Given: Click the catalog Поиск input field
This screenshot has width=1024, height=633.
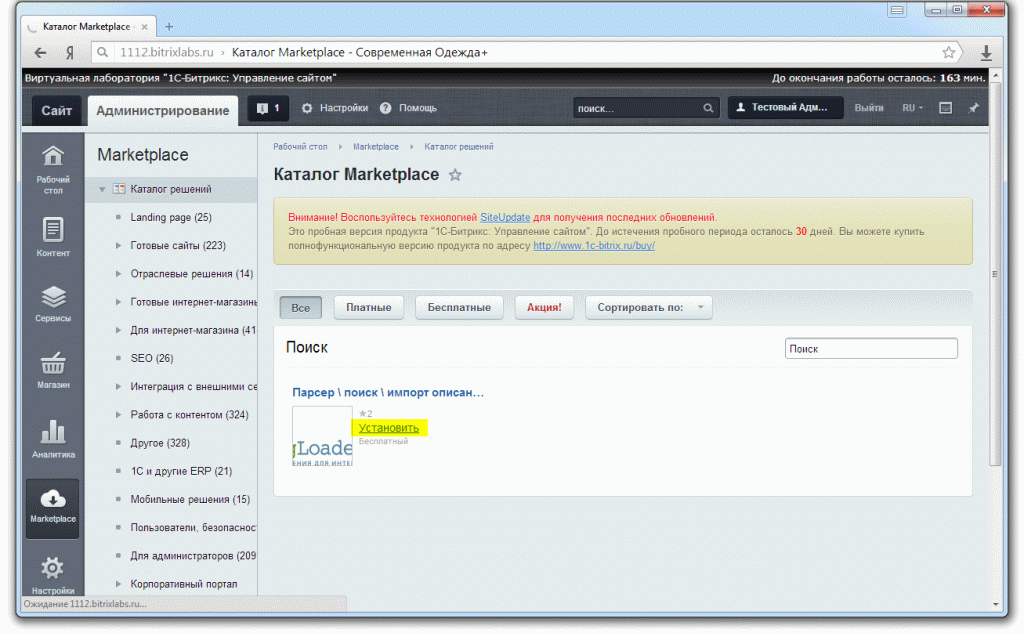Looking at the screenshot, I should [871, 349].
